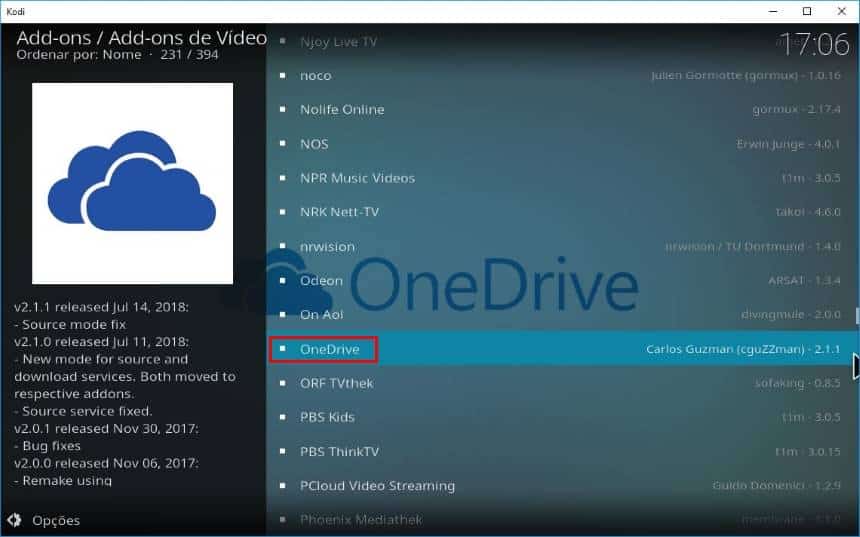This screenshot has width=860, height=537.
Task: Open the Opções gear icon
Action: [x=14, y=520]
